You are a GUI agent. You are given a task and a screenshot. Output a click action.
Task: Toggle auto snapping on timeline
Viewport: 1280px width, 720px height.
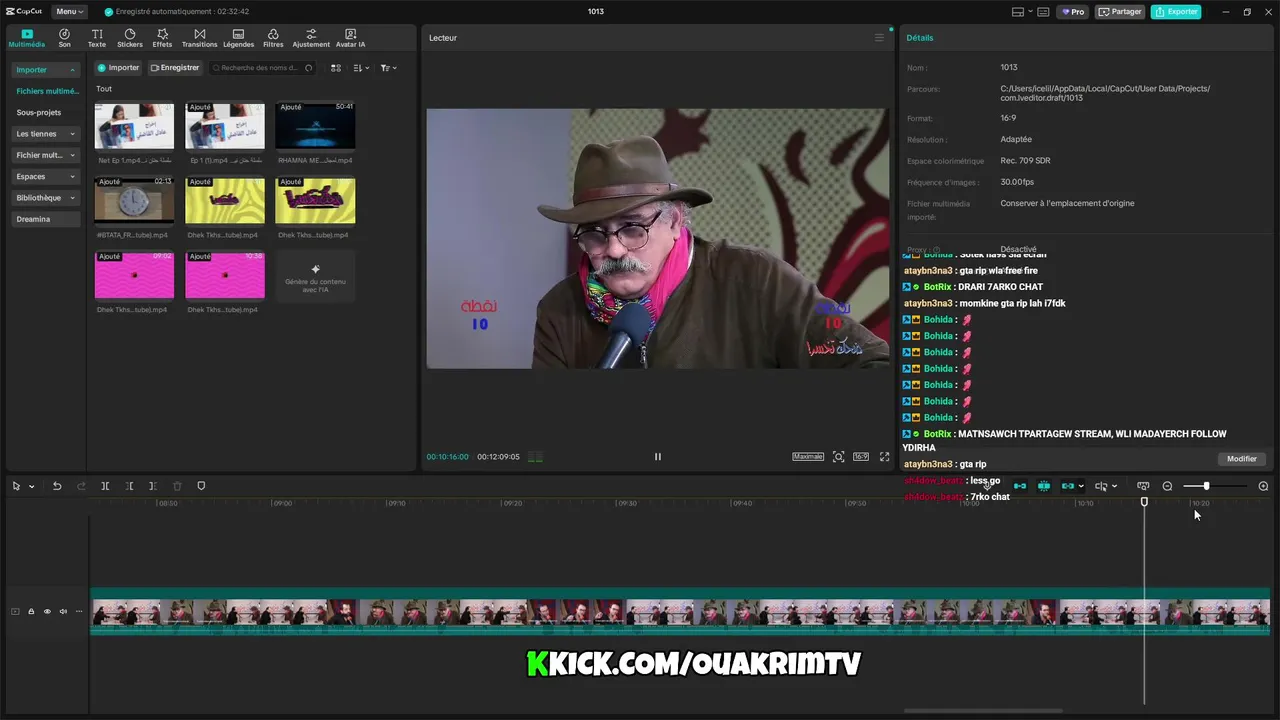pyautogui.click(x=1044, y=487)
